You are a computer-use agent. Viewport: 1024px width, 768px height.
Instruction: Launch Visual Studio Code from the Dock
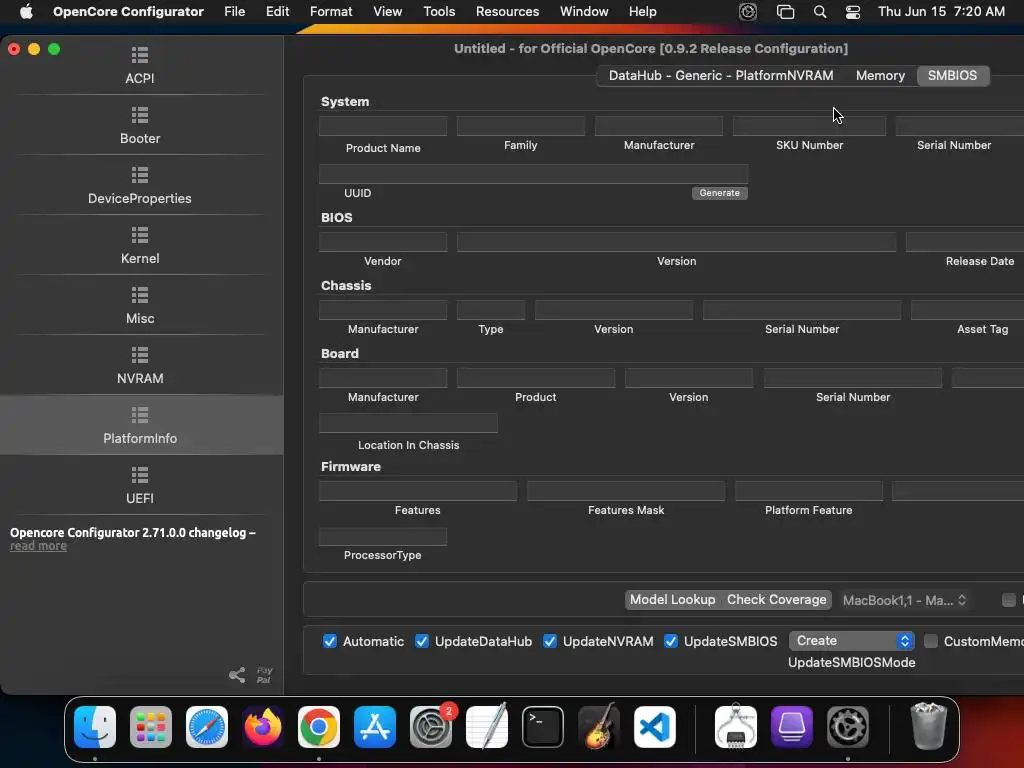654,726
